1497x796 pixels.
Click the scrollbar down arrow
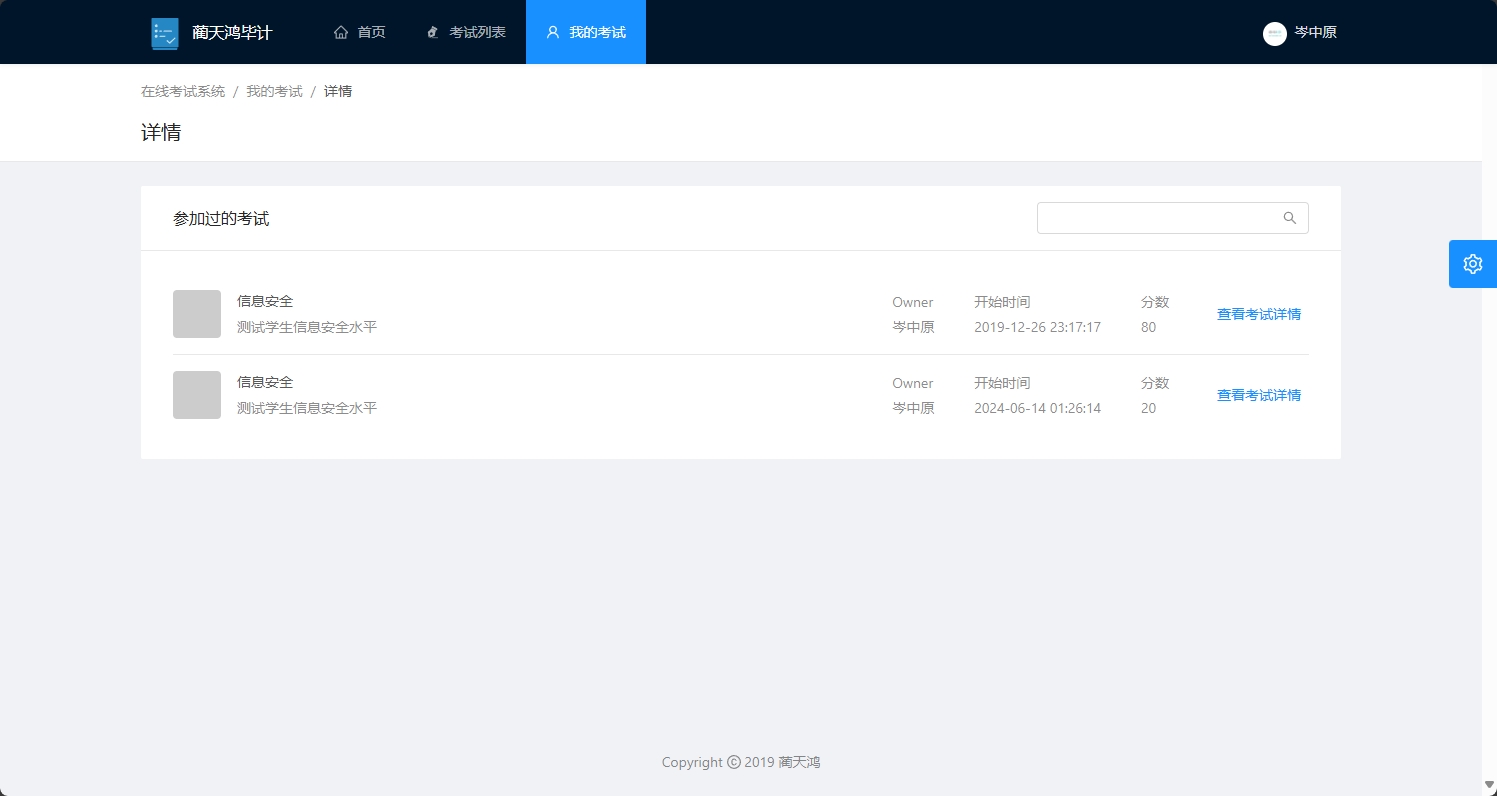coord(1489,785)
